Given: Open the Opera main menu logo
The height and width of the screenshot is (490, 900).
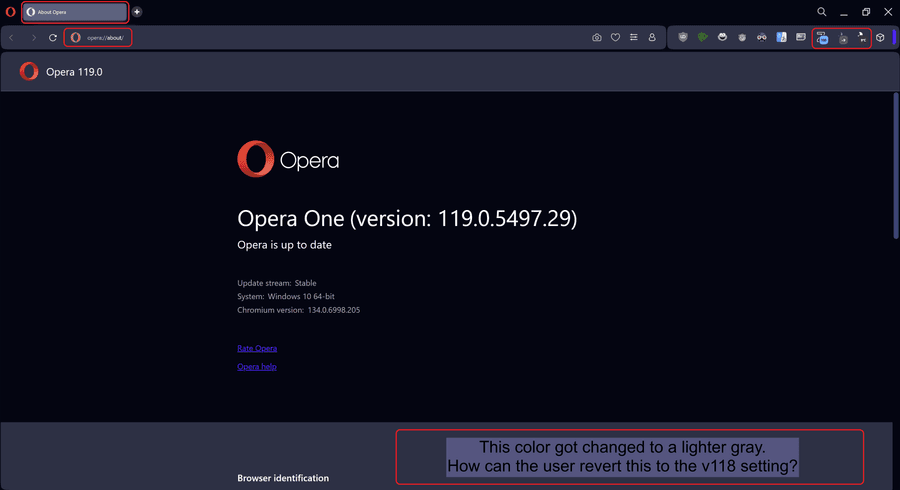Looking at the screenshot, I should tap(10, 11).
